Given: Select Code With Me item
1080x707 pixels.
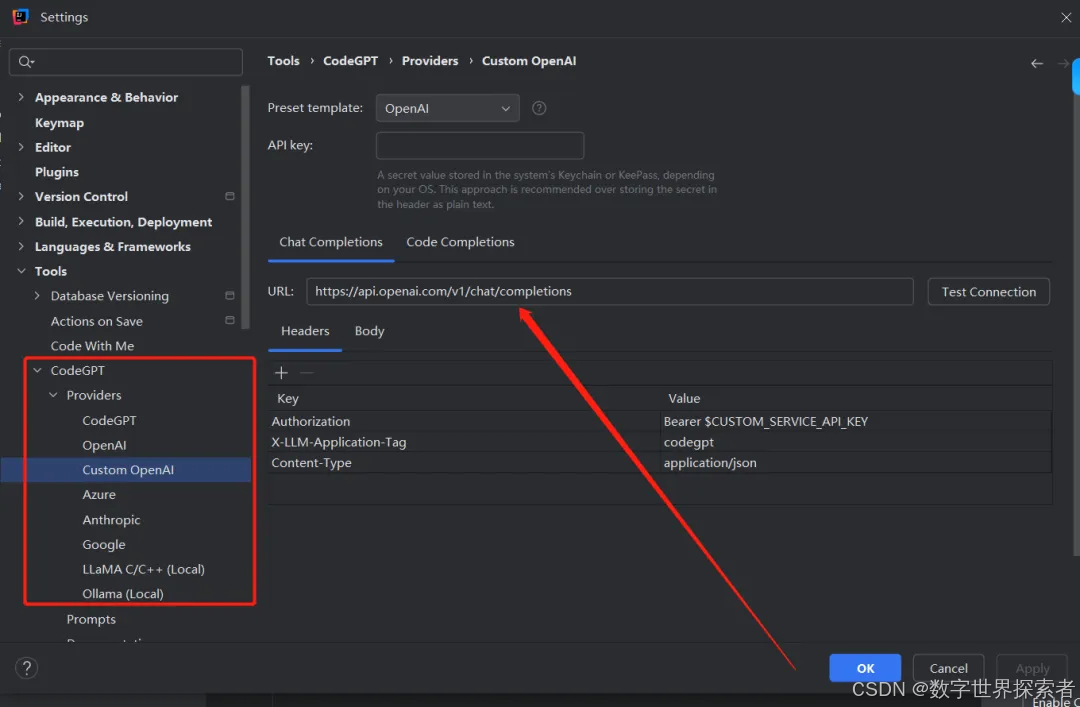Looking at the screenshot, I should pyautogui.click(x=92, y=346).
